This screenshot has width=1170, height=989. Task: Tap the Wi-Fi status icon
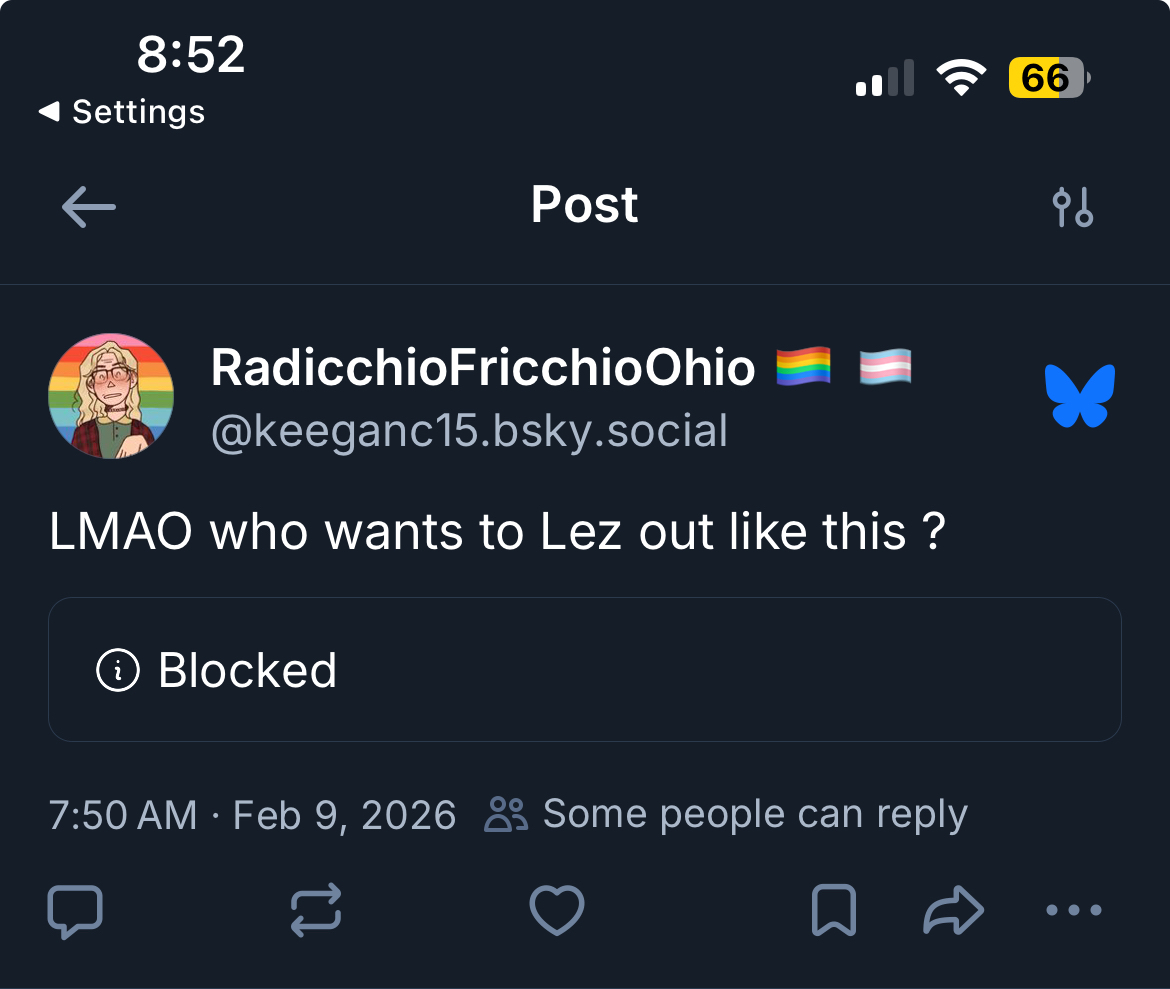[x=961, y=78]
